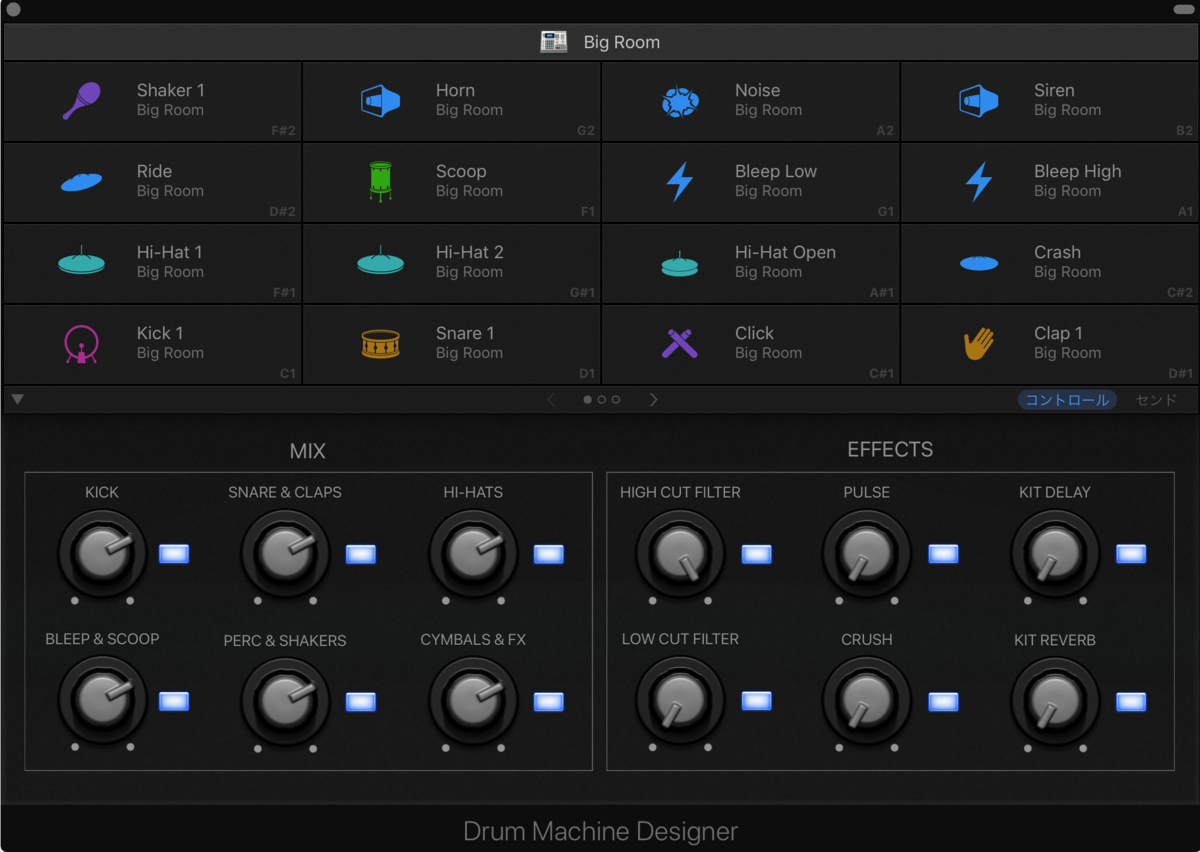Select the second page indicator dot
This screenshot has height=852, width=1200.
(601, 399)
